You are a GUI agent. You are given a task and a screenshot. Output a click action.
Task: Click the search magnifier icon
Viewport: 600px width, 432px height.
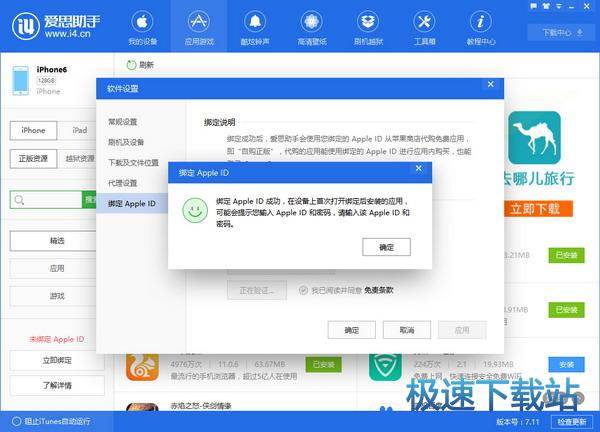19,200
